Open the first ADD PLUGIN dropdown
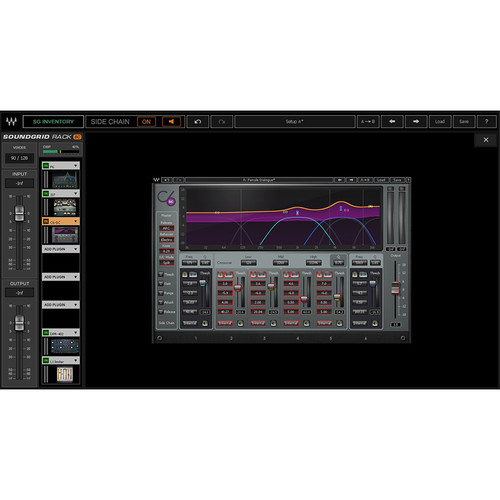 pyautogui.click(x=61, y=249)
